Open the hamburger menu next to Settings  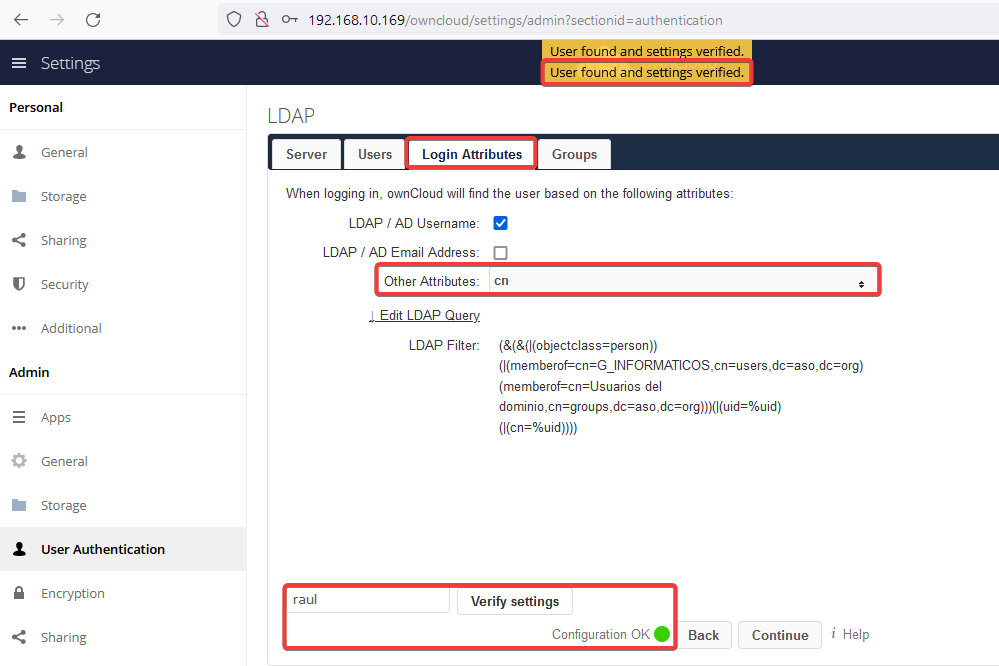18,63
